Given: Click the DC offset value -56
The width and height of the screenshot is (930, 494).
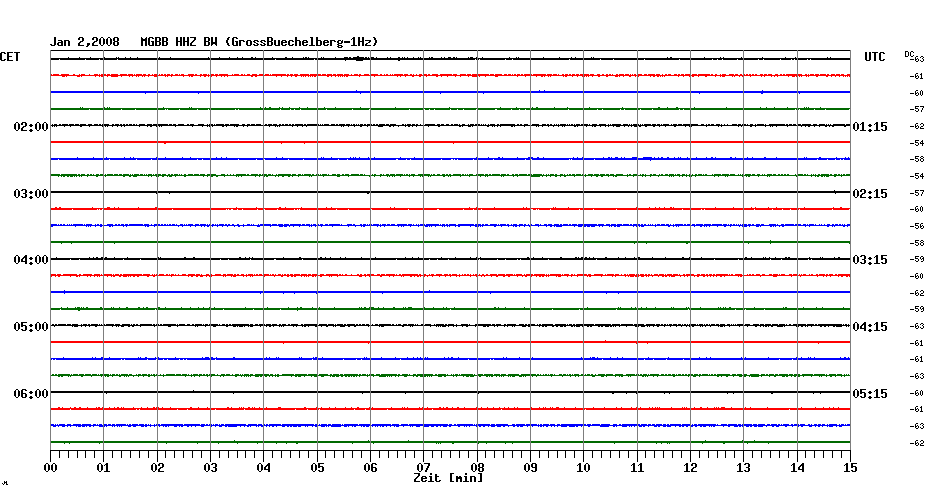Looking at the screenshot, I should 917,227.
